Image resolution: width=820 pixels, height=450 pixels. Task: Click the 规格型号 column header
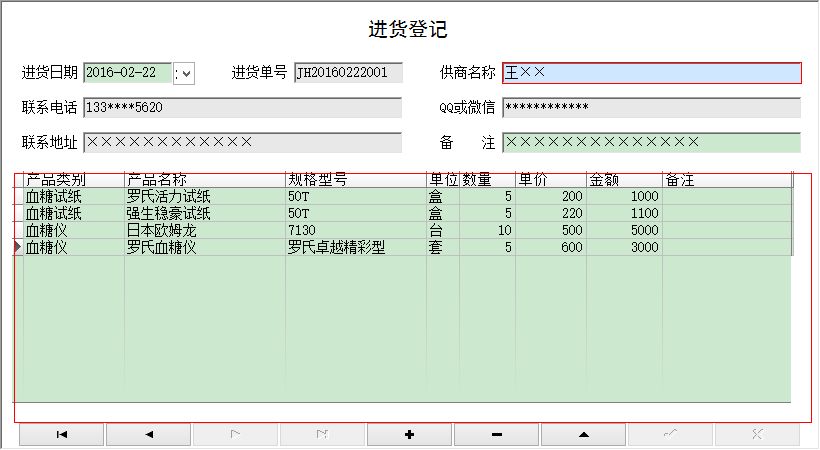click(x=356, y=180)
